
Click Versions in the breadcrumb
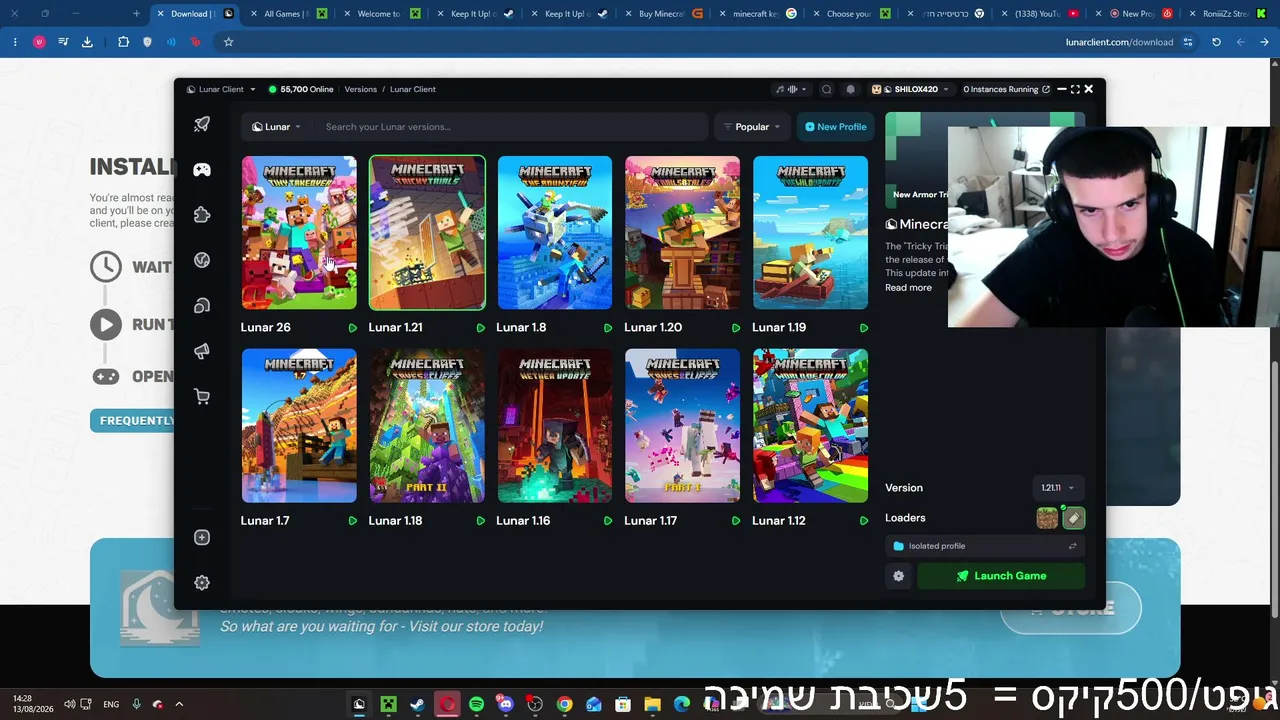[361, 89]
